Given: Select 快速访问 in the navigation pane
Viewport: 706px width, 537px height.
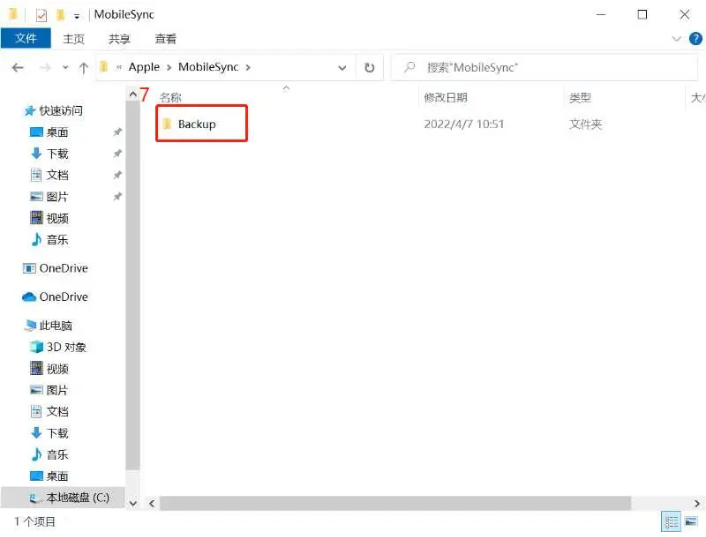Looking at the screenshot, I should [x=54, y=110].
